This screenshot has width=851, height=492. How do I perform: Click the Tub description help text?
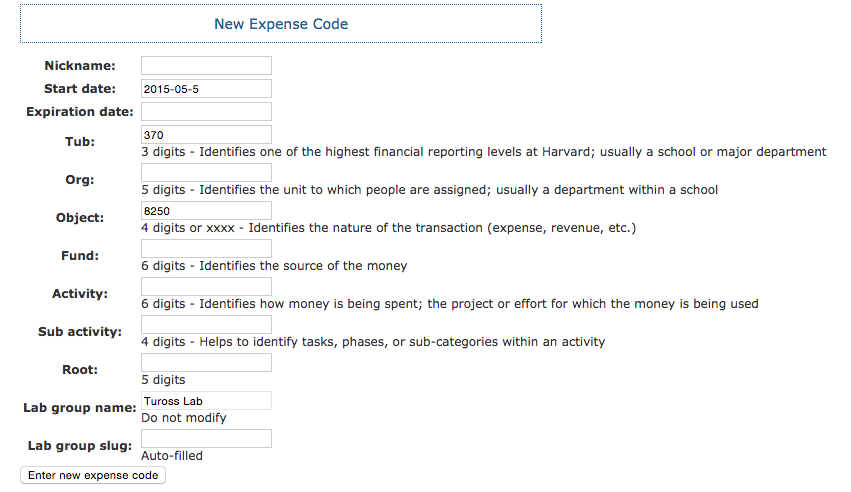tap(484, 152)
